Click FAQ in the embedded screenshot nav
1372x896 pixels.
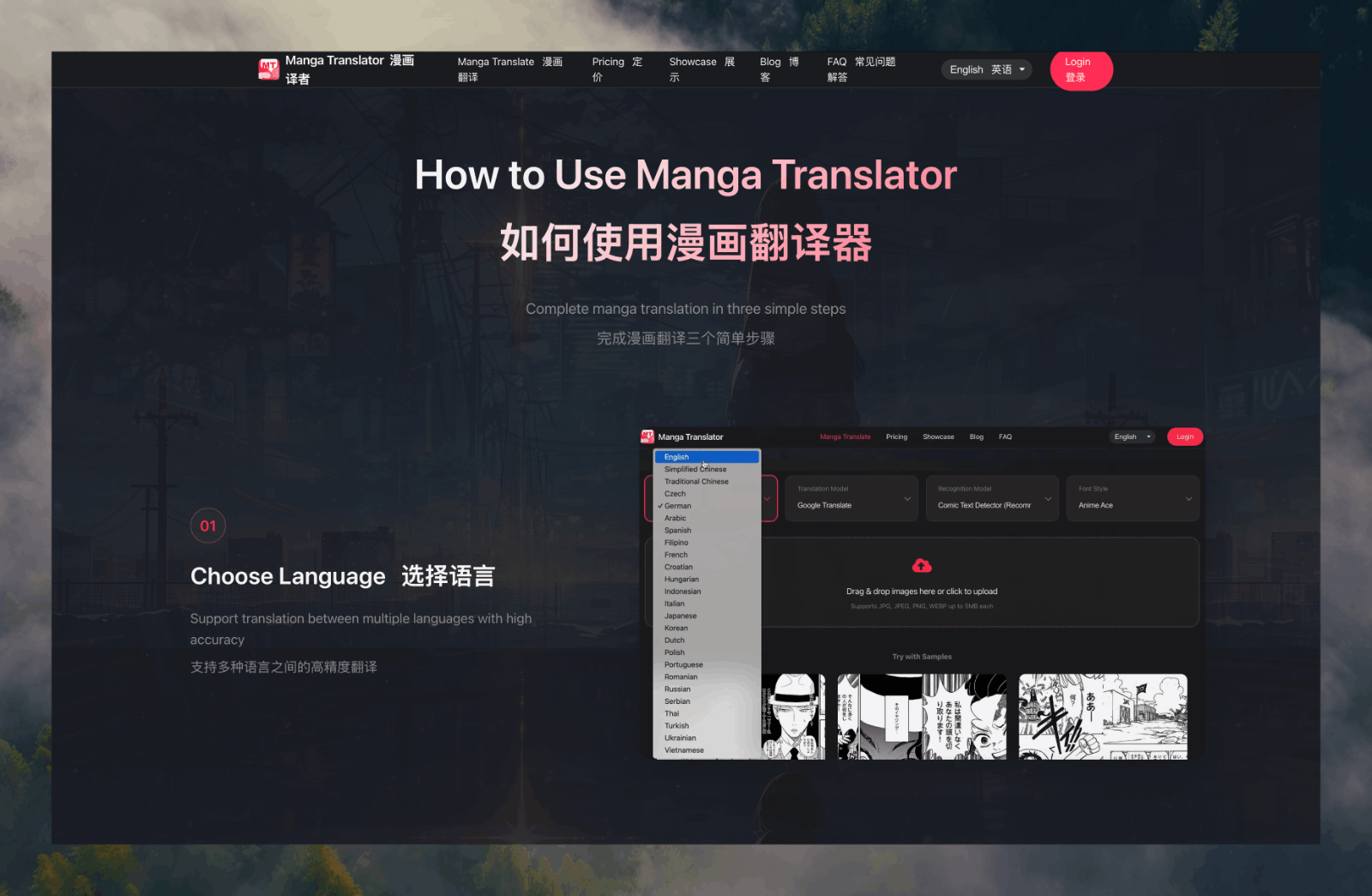[x=1005, y=436]
